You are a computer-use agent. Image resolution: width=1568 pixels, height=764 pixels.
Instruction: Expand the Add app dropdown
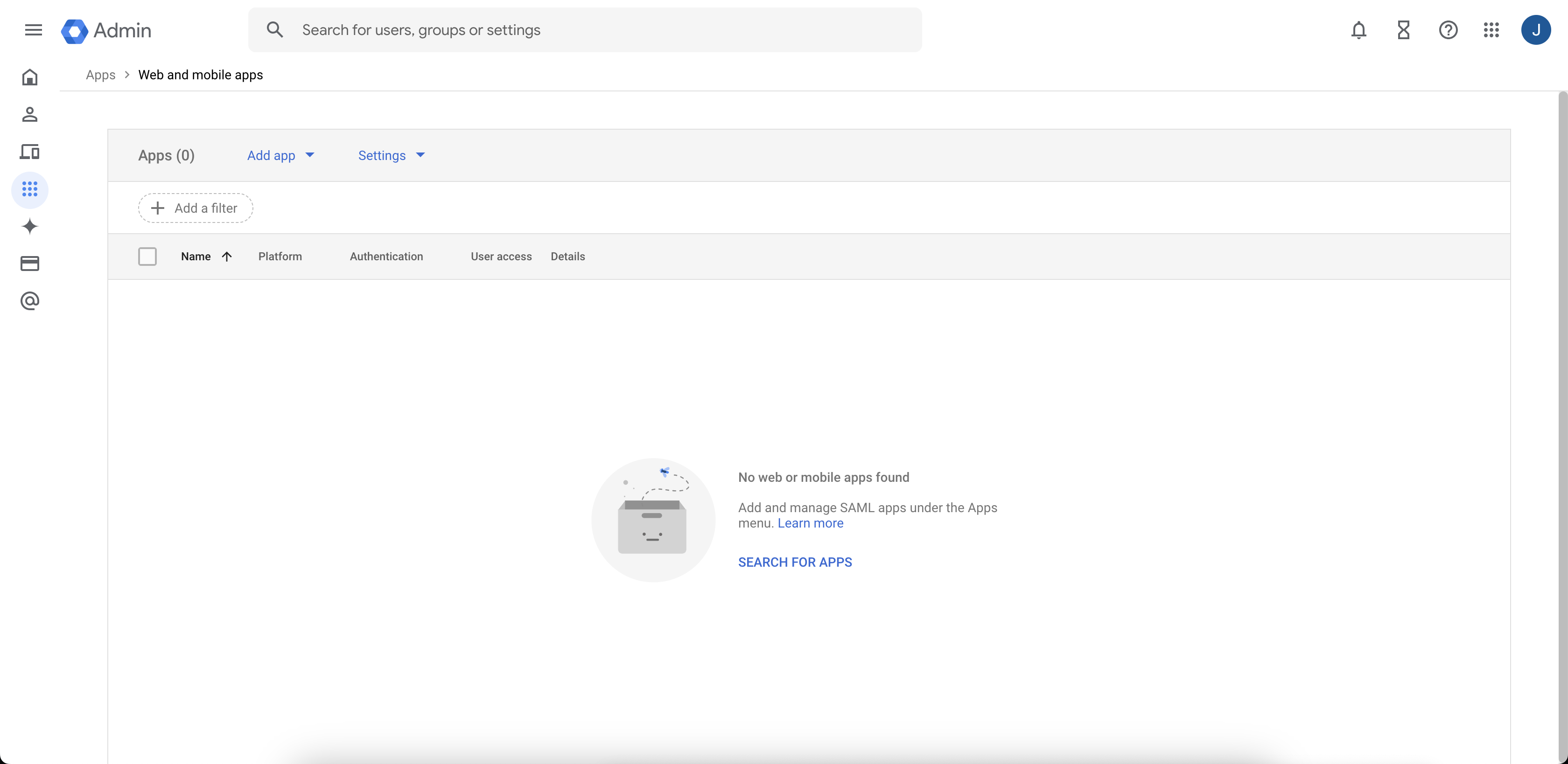tap(280, 156)
